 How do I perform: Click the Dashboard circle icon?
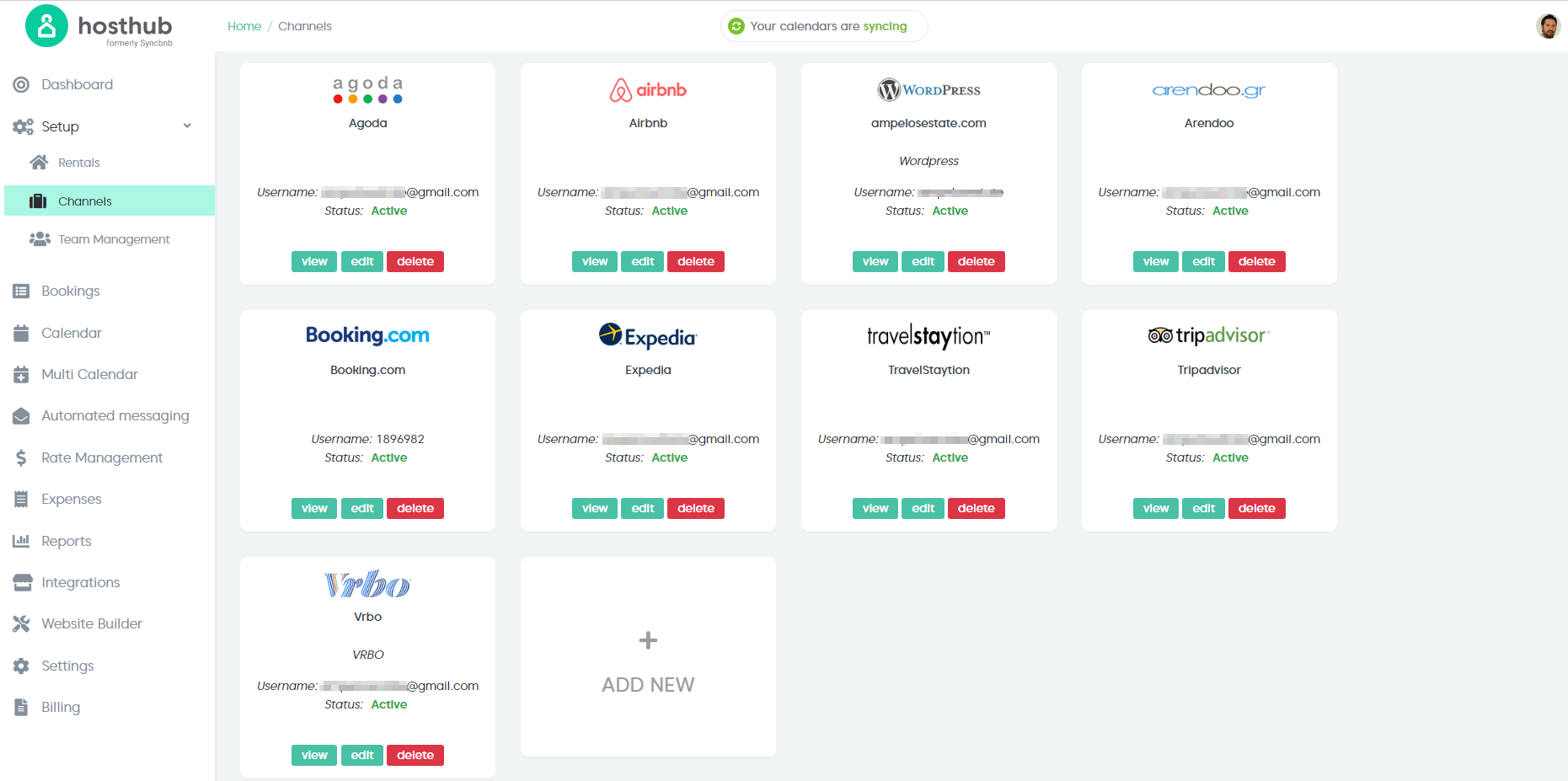point(21,84)
